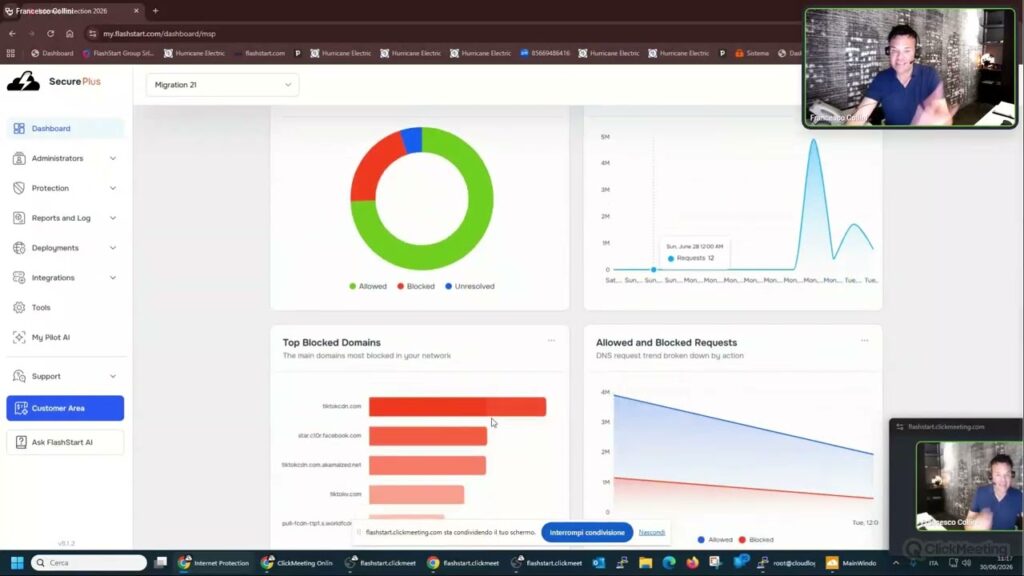Click the Protection shield icon
Screen dimensions: 1024x576
tap(19, 188)
